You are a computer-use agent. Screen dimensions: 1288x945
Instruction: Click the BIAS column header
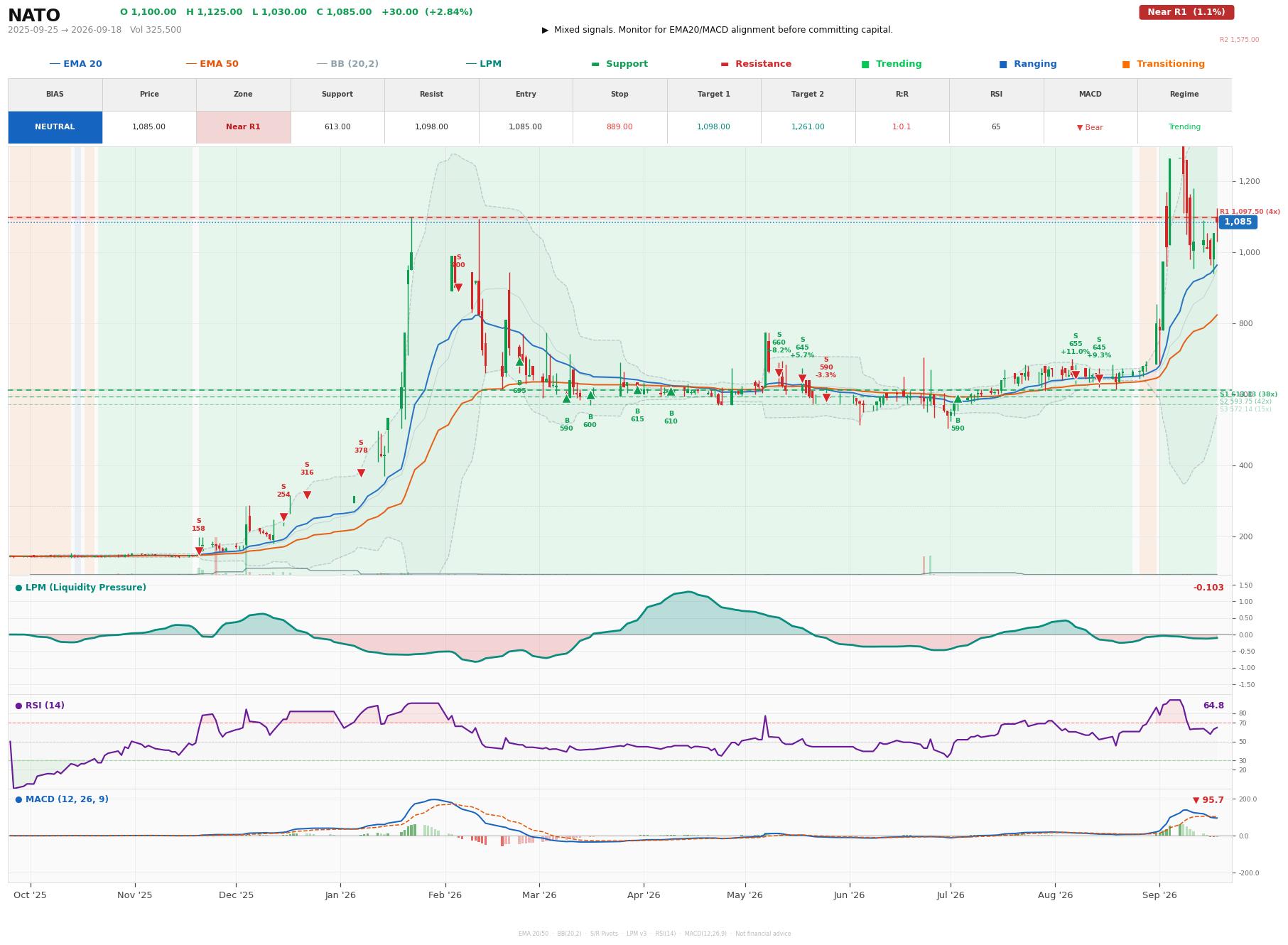55,94
